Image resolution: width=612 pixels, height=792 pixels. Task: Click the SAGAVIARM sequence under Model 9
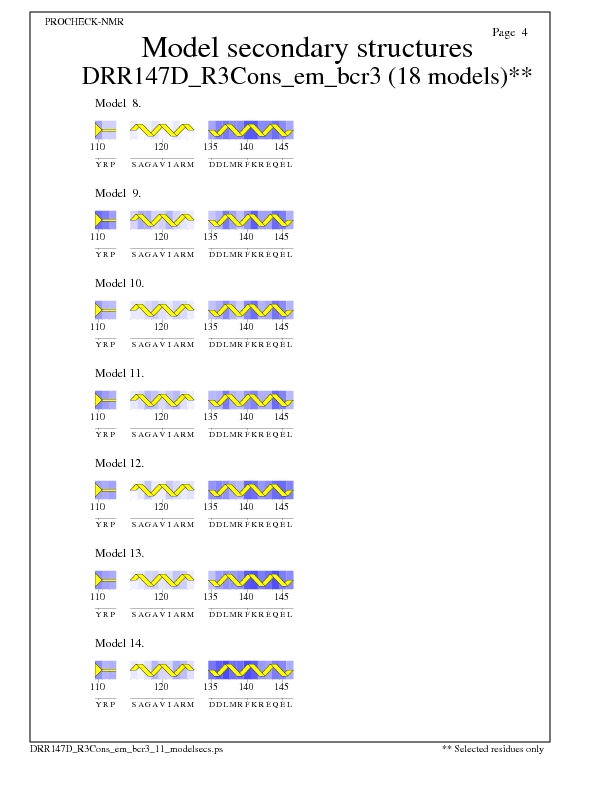click(x=162, y=254)
